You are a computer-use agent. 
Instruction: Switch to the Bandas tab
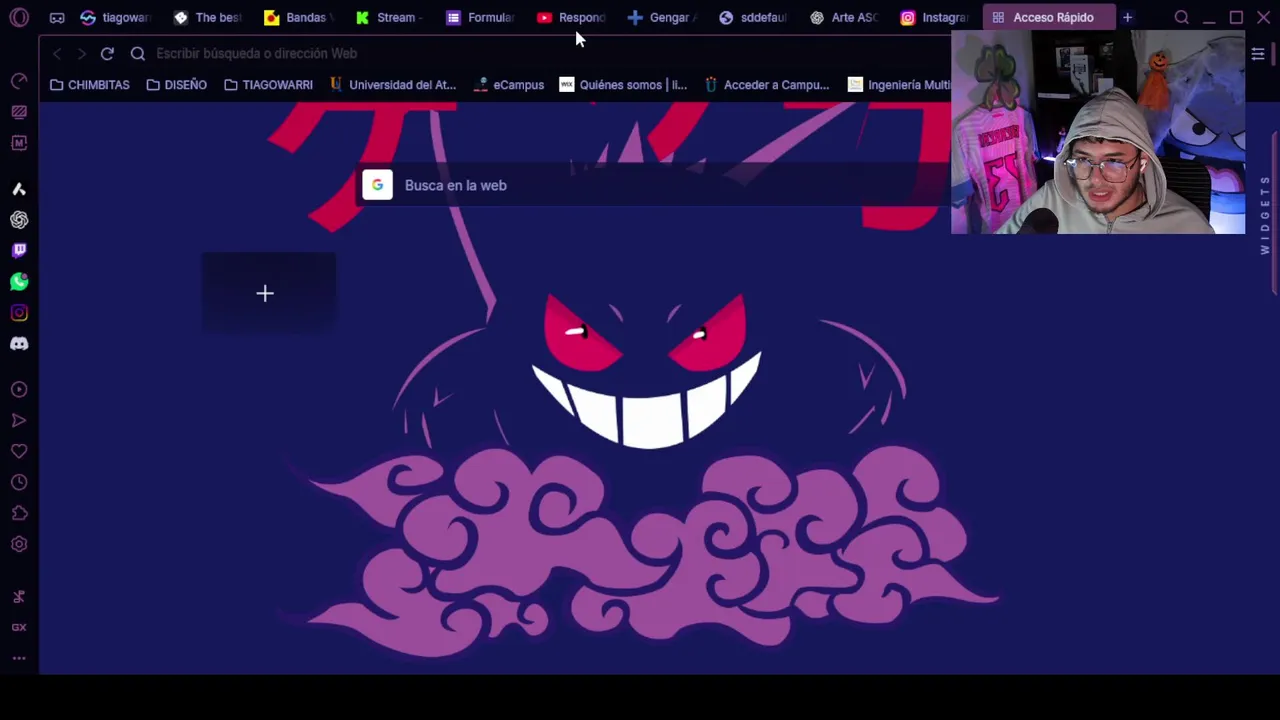[x=300, y=17]
